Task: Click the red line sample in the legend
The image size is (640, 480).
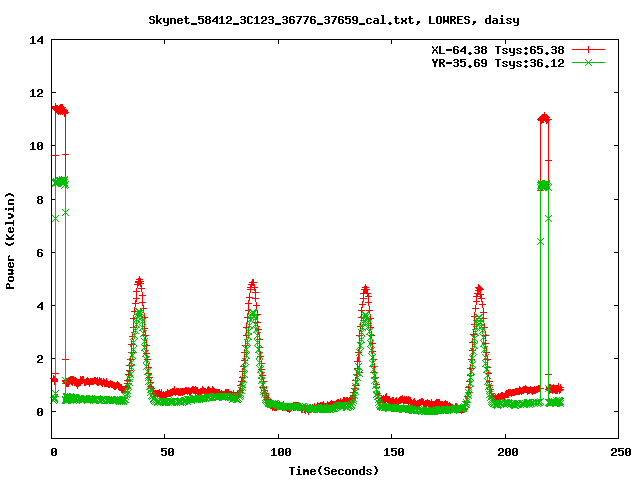Action: click(588, 50)
